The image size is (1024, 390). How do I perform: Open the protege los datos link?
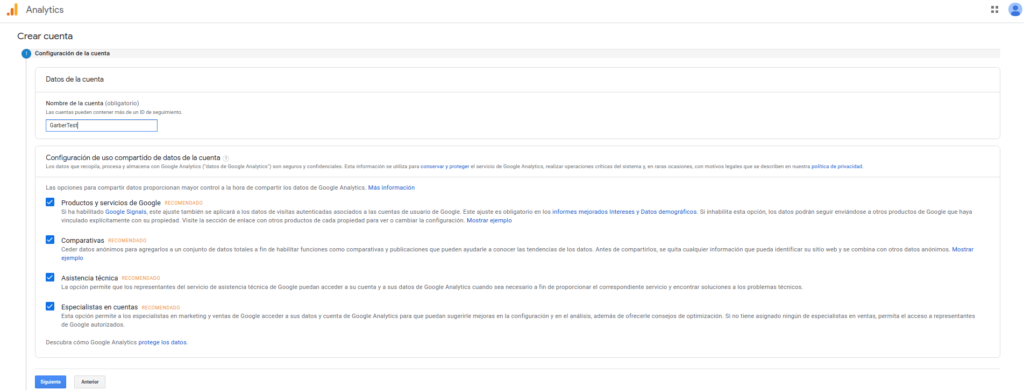163,342
